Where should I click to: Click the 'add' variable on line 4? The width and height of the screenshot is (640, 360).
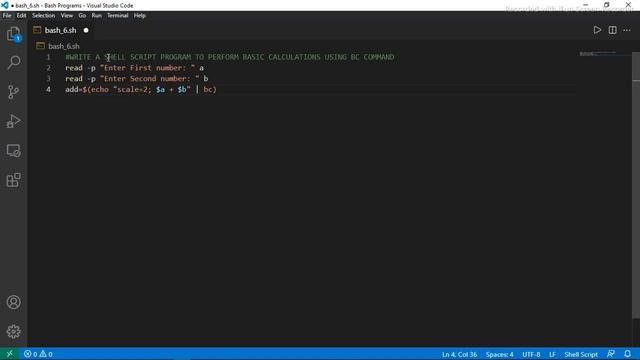pos(71,89)
